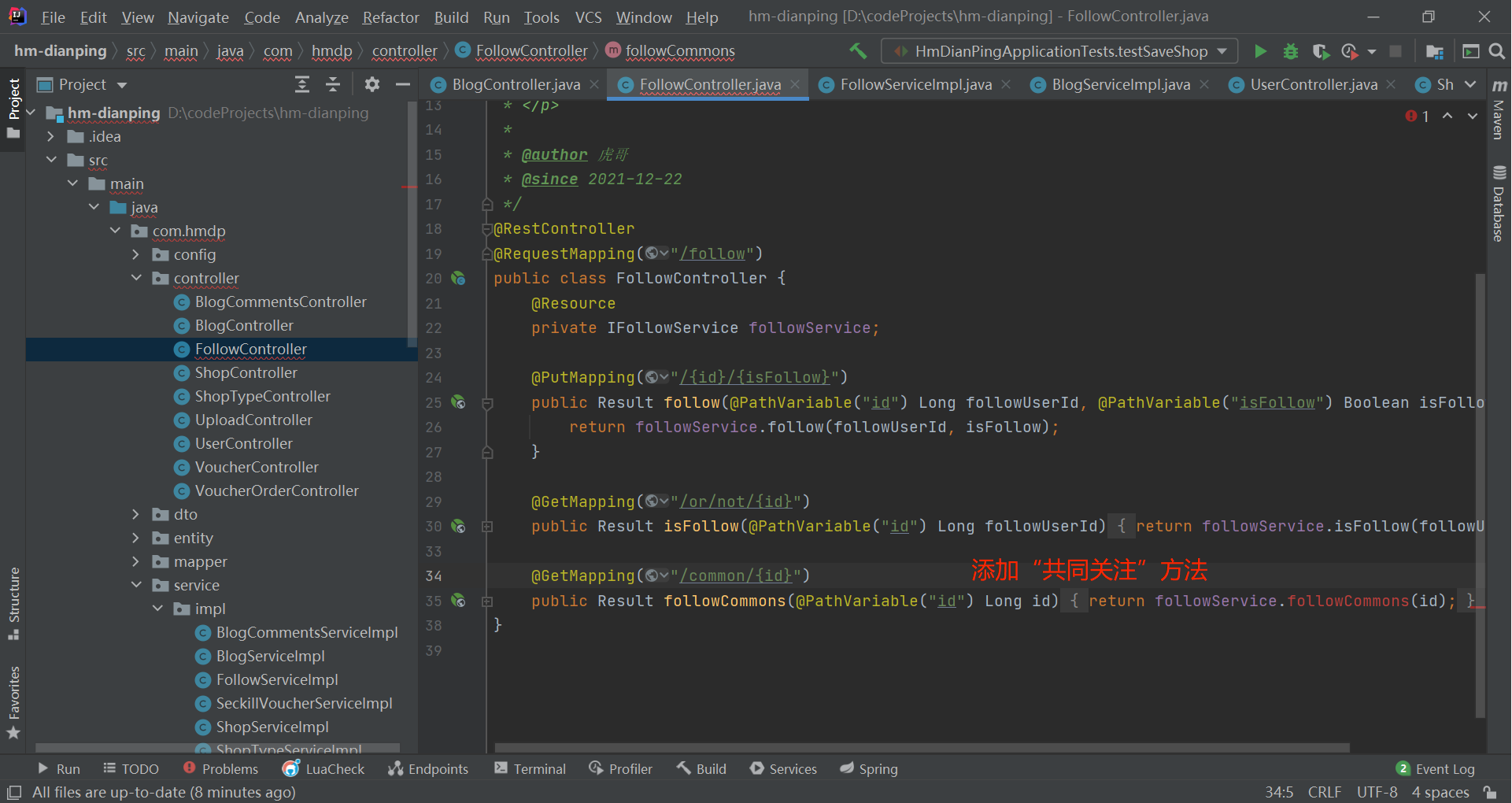The image size is (1512, 803).
Task: Open the Services tool window
Action: coord(783,768)
